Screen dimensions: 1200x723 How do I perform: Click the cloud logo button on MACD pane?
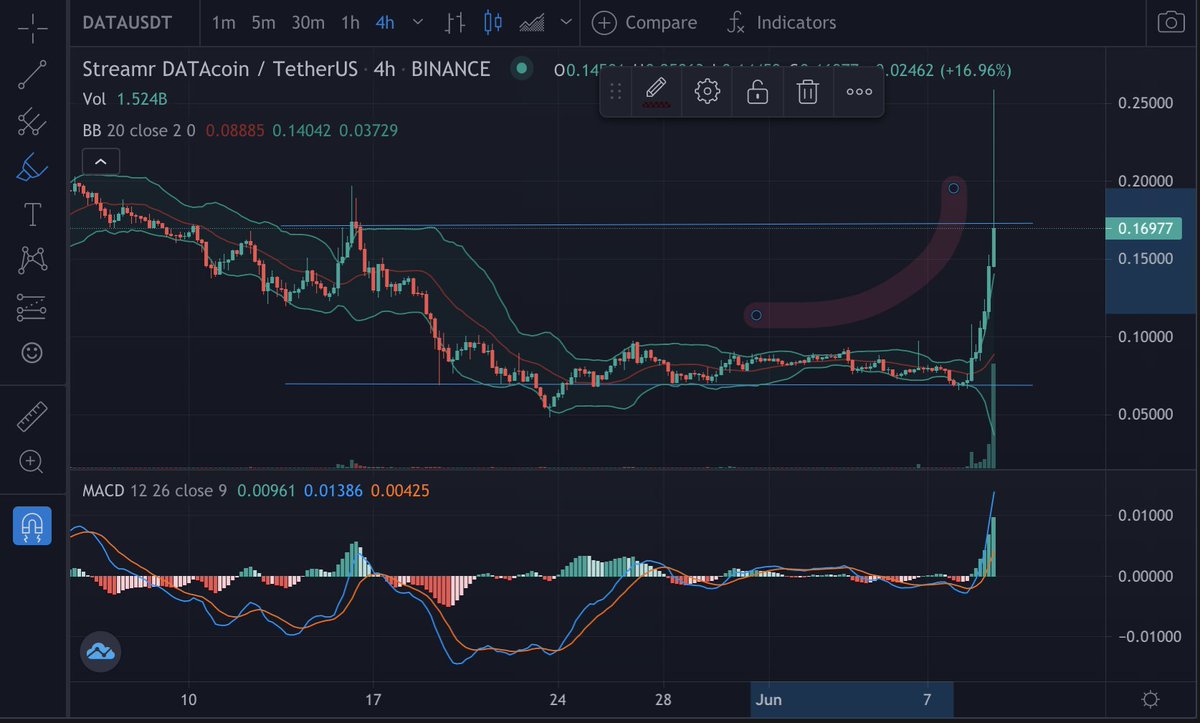click(101, 651)
